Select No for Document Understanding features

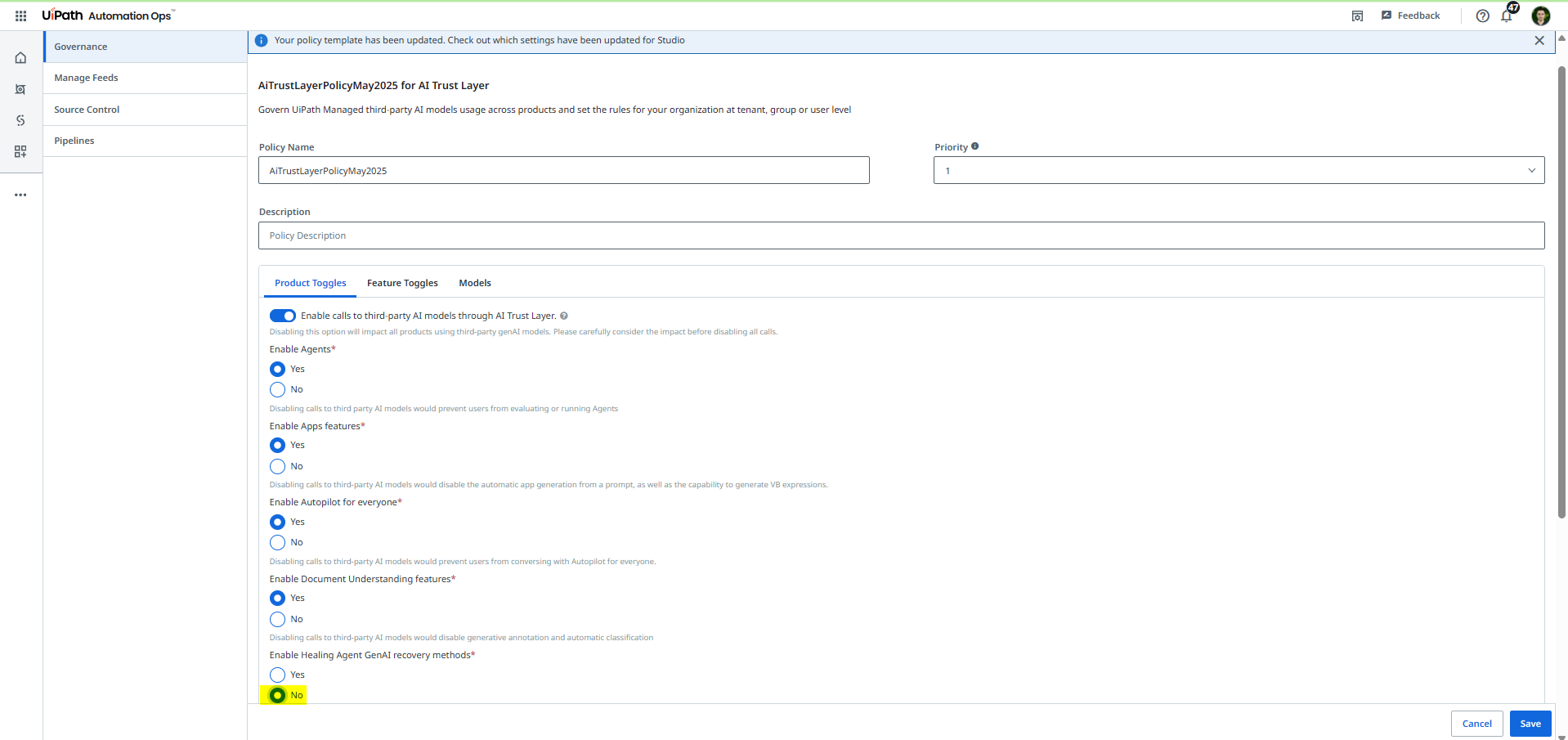coord(278,619)
